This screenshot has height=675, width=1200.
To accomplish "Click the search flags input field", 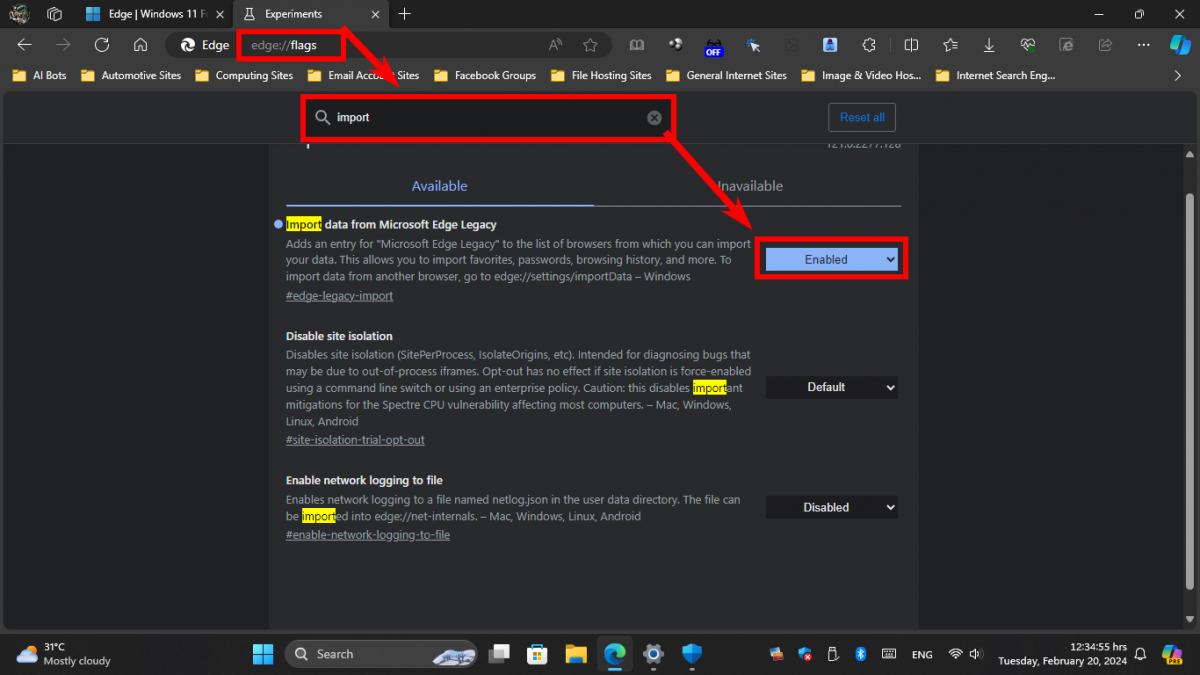I will click(489, 118).
